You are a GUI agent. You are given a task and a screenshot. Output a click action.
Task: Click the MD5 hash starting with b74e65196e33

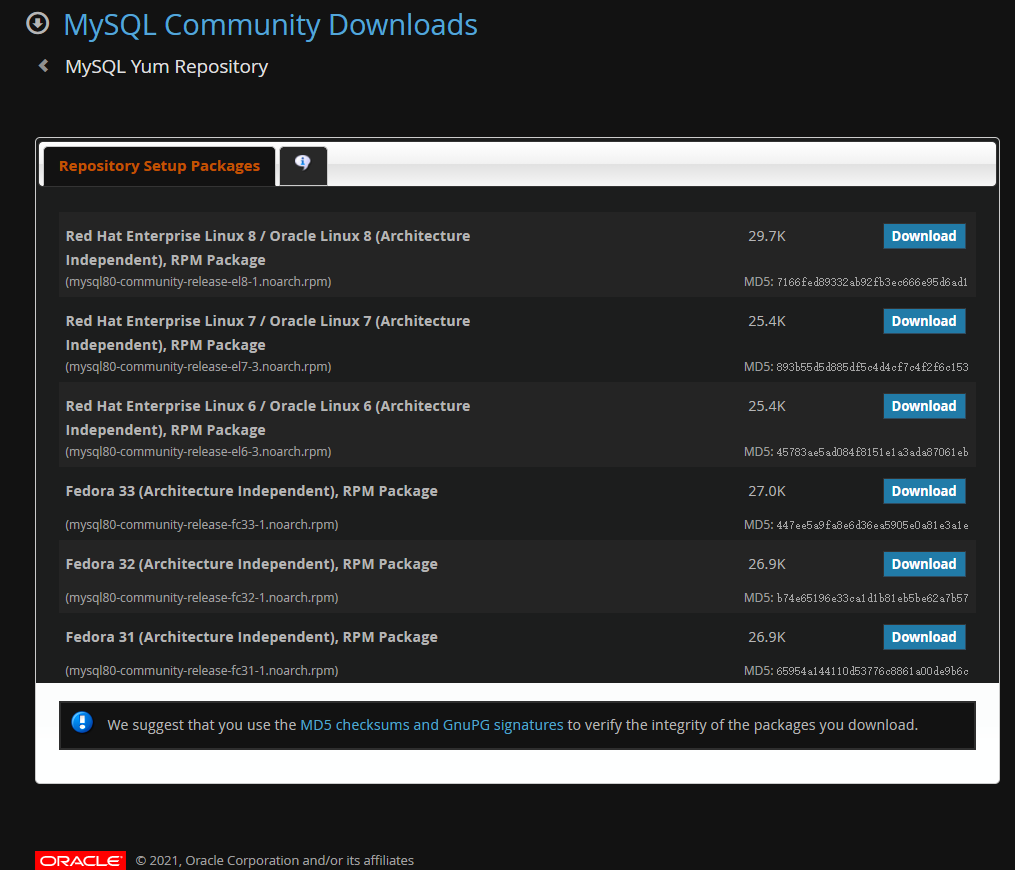[872, 598]
